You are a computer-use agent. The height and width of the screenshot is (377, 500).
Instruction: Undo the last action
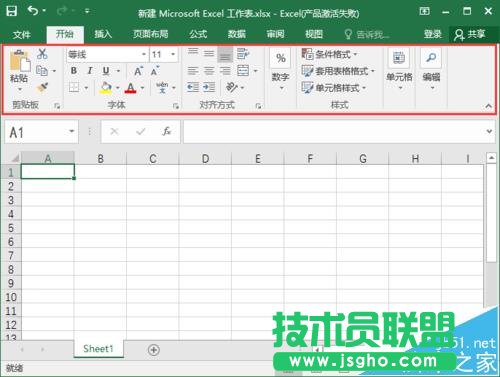click(33, 11)
